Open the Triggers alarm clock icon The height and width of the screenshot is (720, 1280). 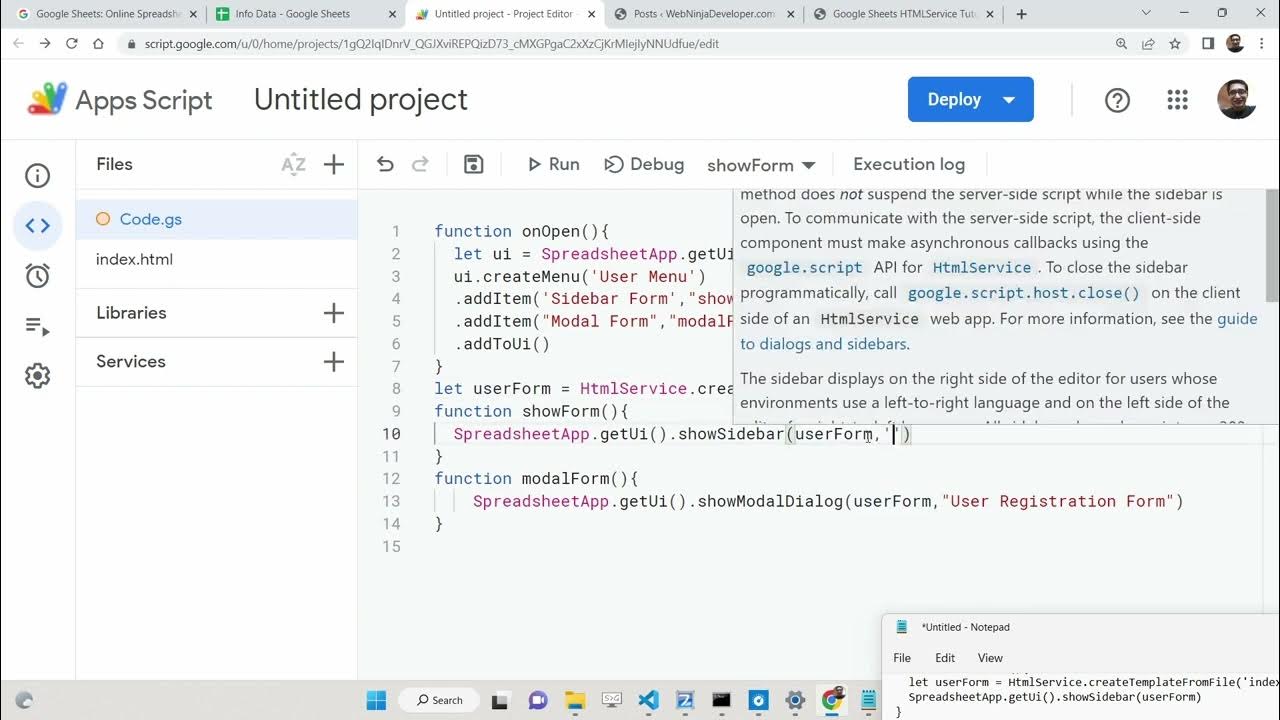point(37,276)
